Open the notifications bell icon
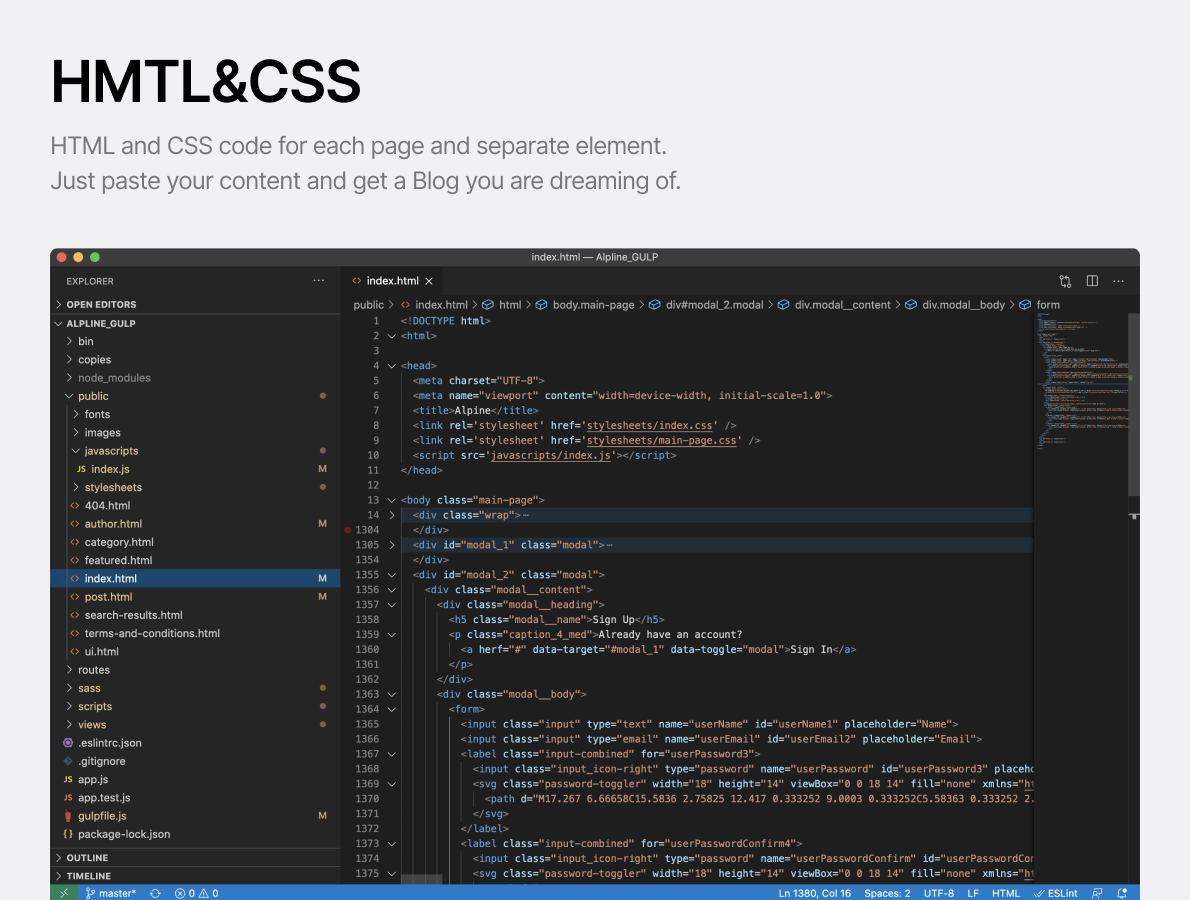The width and height of the screenshot is (1190, 900). point(1122,893)
